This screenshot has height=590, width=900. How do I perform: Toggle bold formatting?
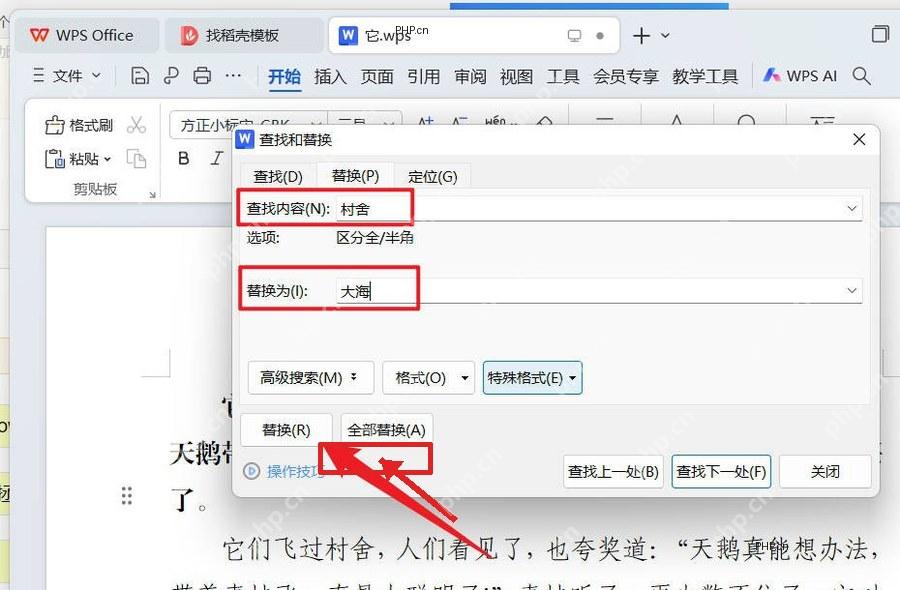click(184, 158)
